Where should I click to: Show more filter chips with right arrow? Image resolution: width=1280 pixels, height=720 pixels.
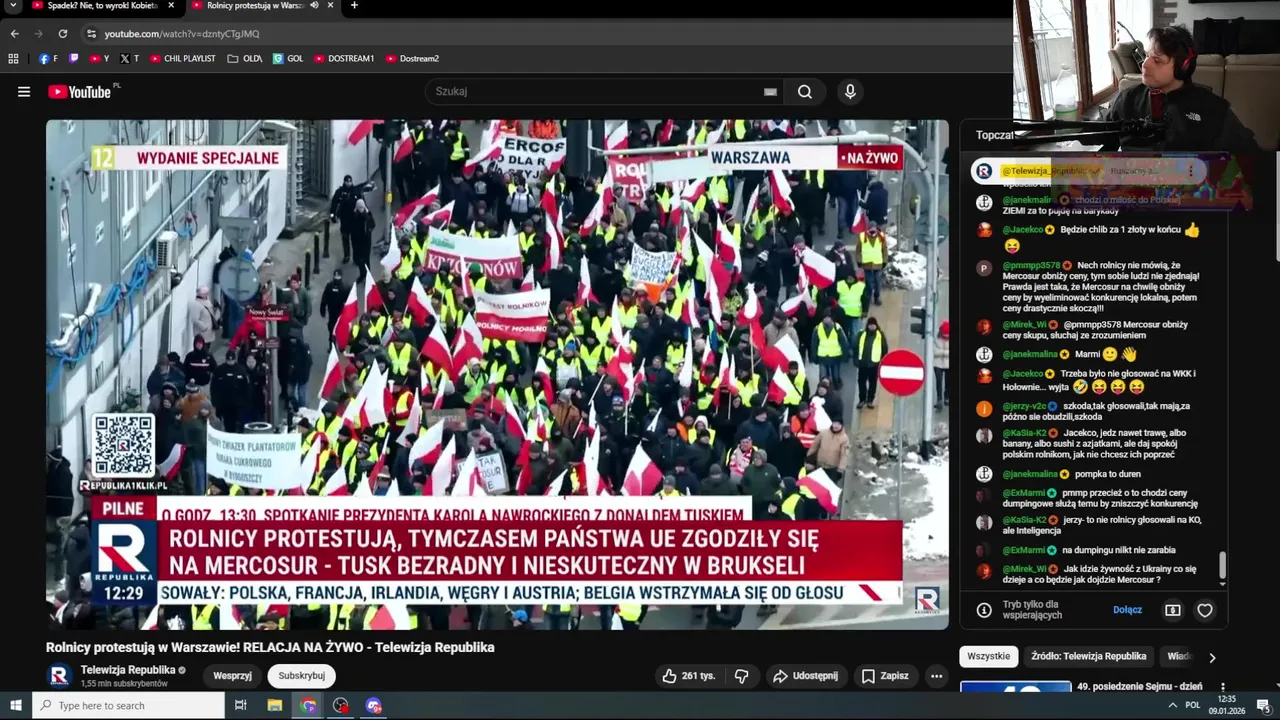(x=1212, y=657)
